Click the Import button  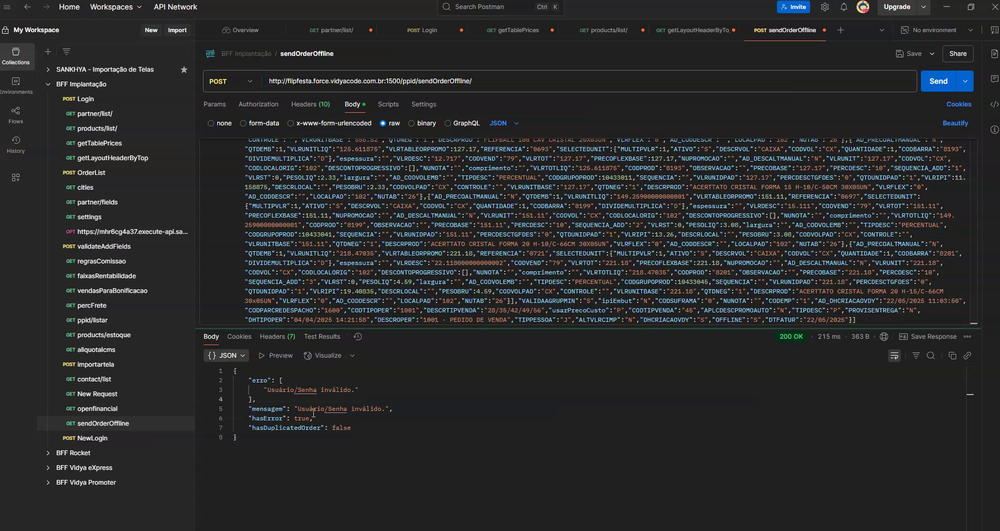(177, 30)
